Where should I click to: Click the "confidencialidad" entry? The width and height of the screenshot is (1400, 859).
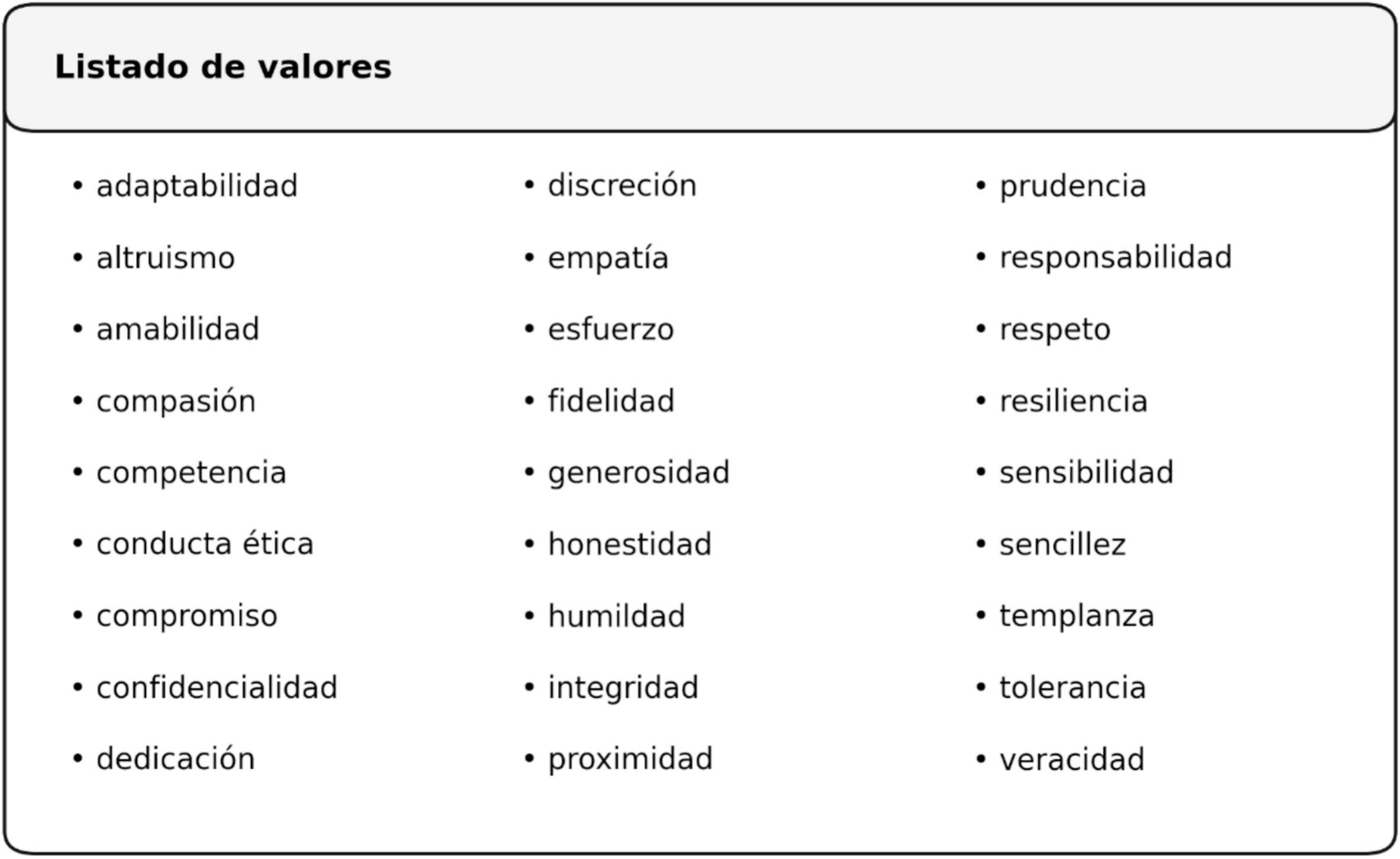217,688
